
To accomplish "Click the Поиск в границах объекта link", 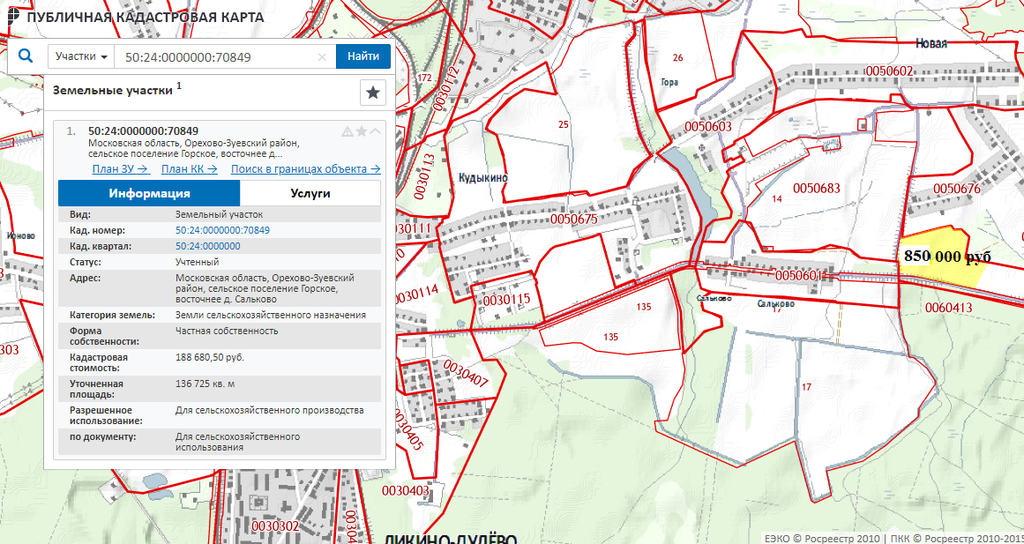I will tap(305, 169).
